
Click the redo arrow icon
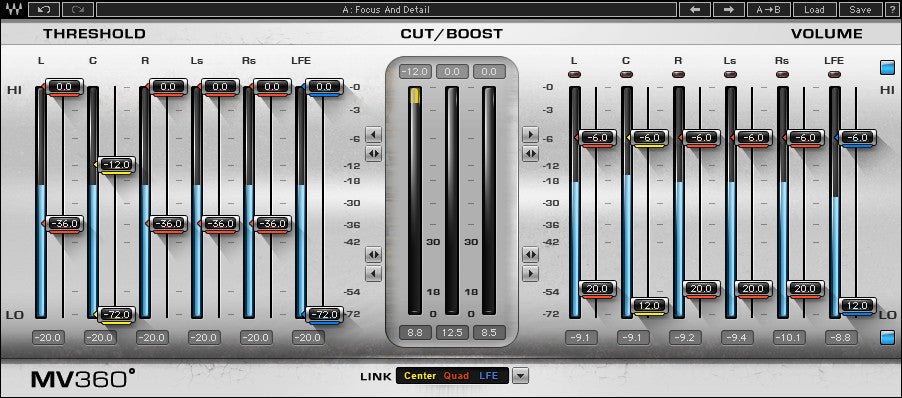[78, 9]
